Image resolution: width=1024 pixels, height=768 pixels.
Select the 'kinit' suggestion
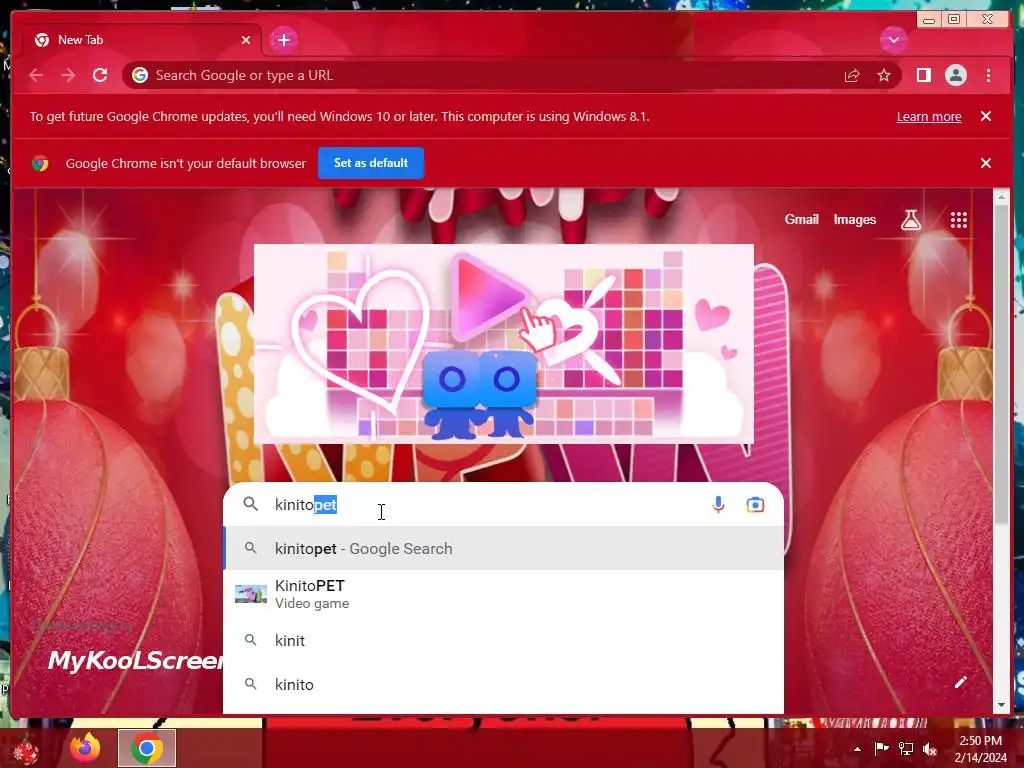503,641
